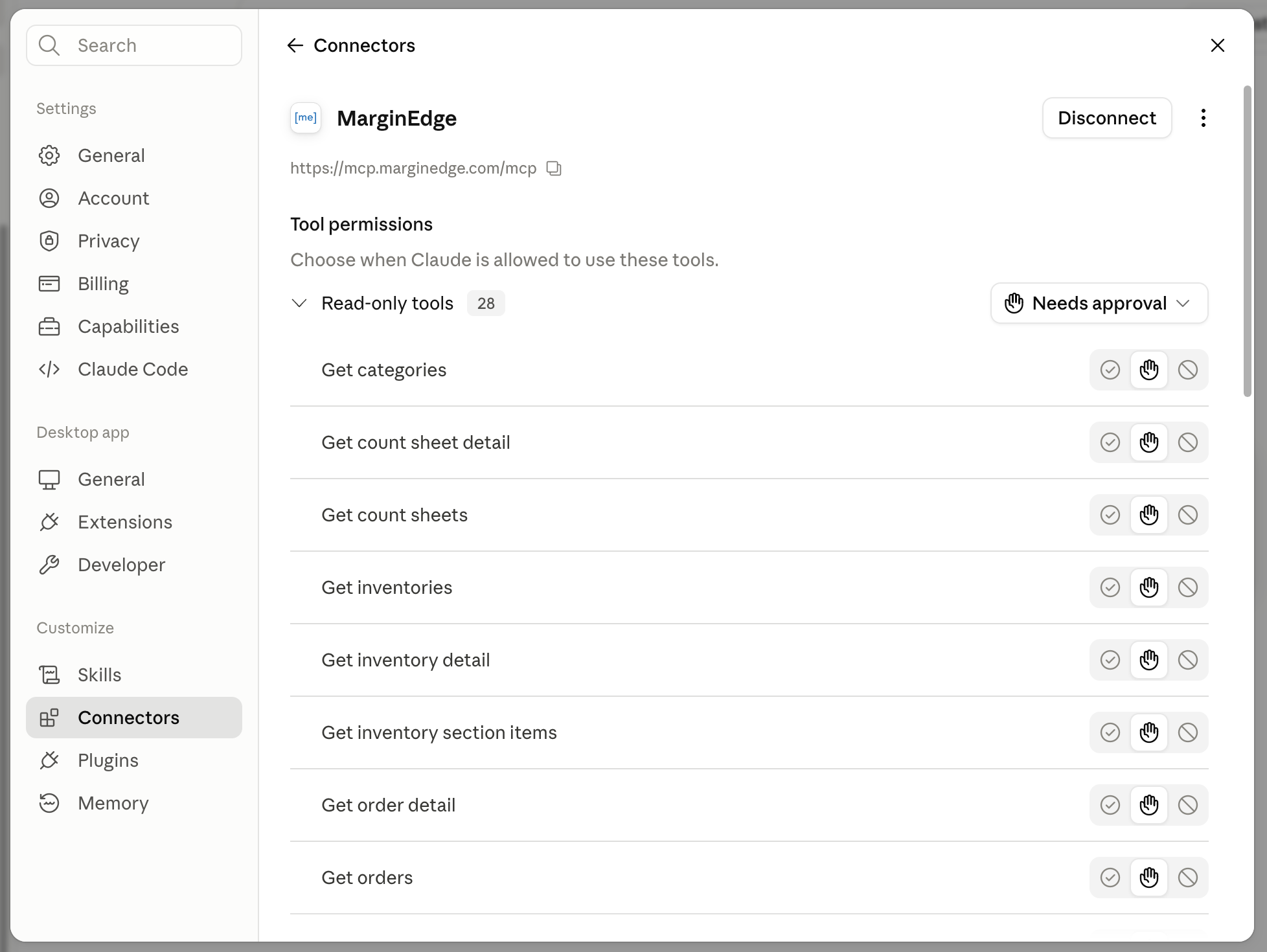The image size is (1267, 952).
Task: Collapse the Read-only tools section
Action: 299,303
